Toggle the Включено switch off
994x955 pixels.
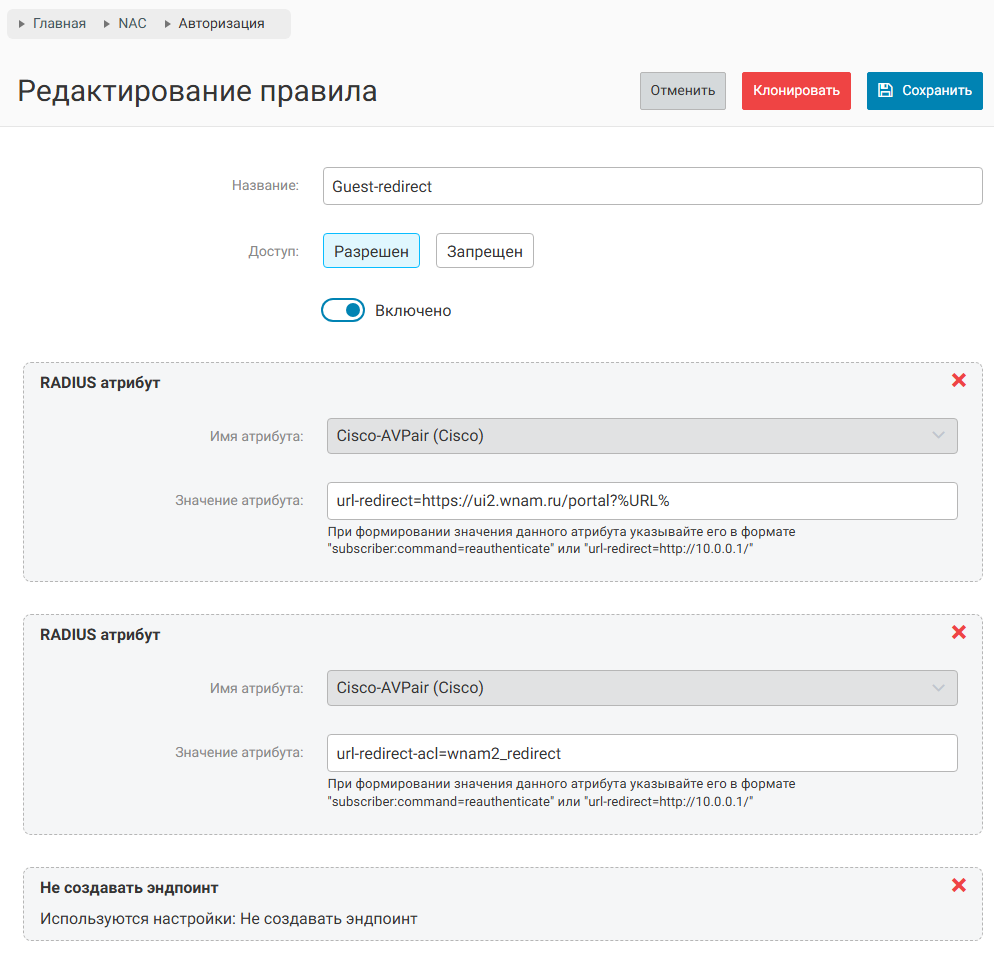(x=343, y=311)
